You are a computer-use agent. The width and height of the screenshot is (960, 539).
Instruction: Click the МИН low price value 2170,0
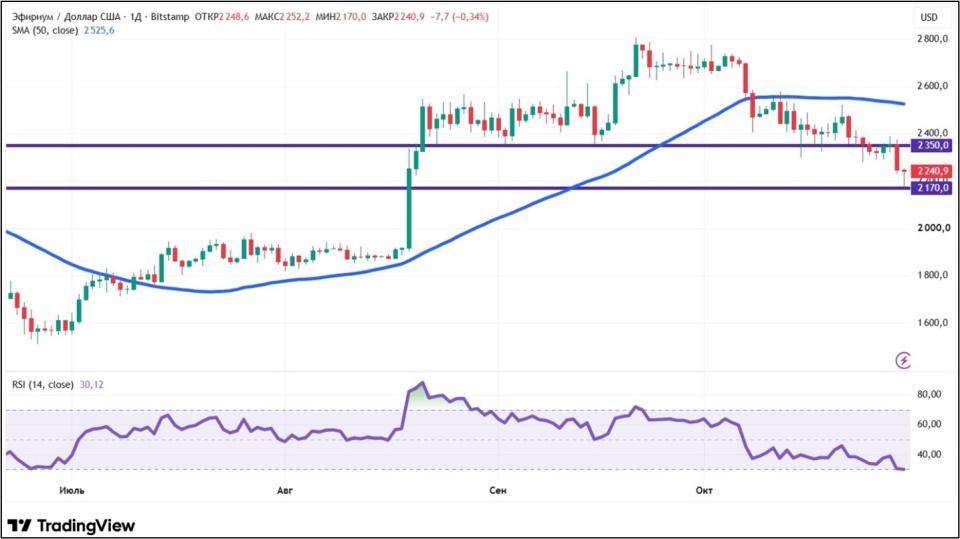(351, 17)
